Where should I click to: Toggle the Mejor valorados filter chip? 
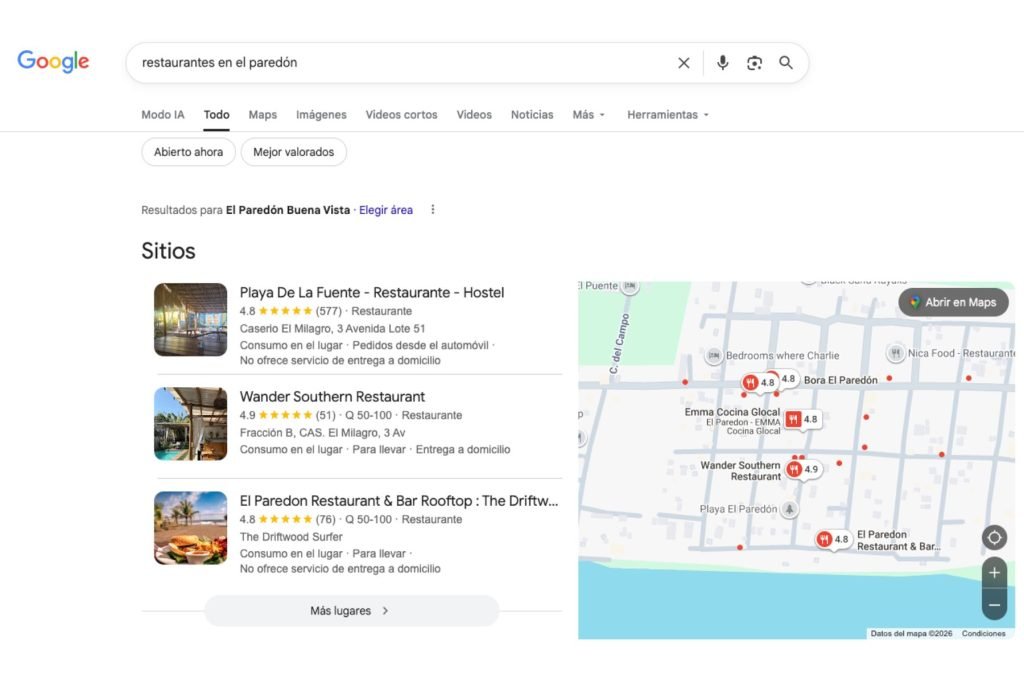(x=293, y=152)
